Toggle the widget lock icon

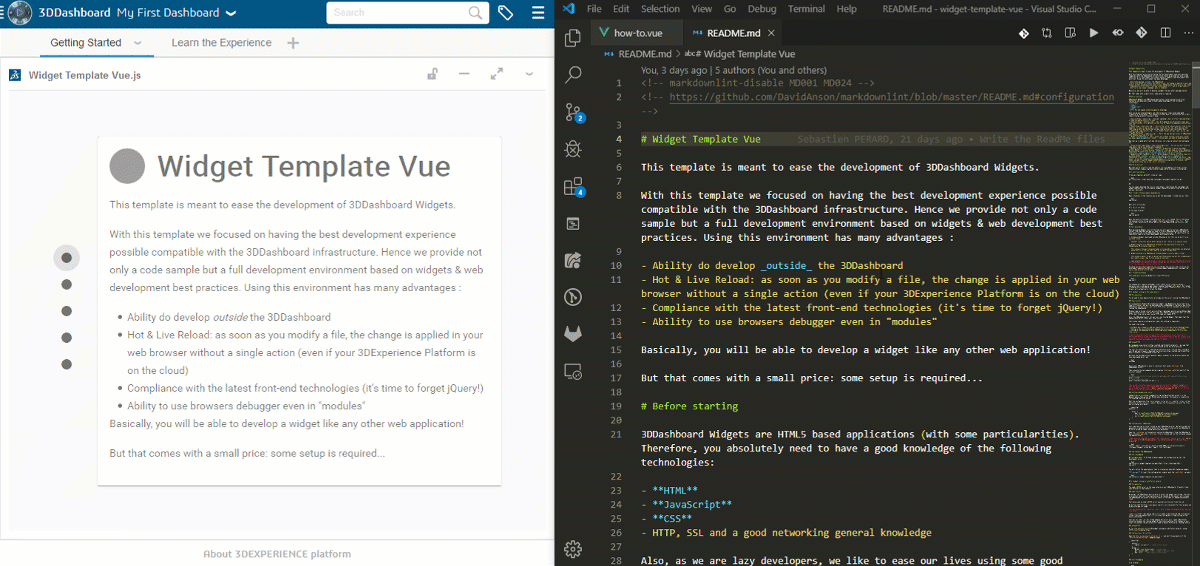[432, 74]
